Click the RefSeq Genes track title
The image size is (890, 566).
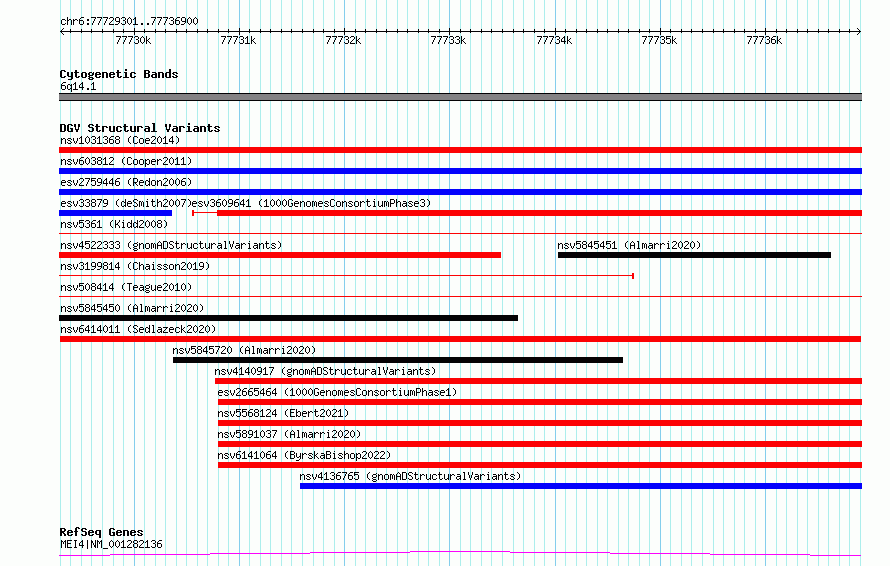tap(101, 532)
